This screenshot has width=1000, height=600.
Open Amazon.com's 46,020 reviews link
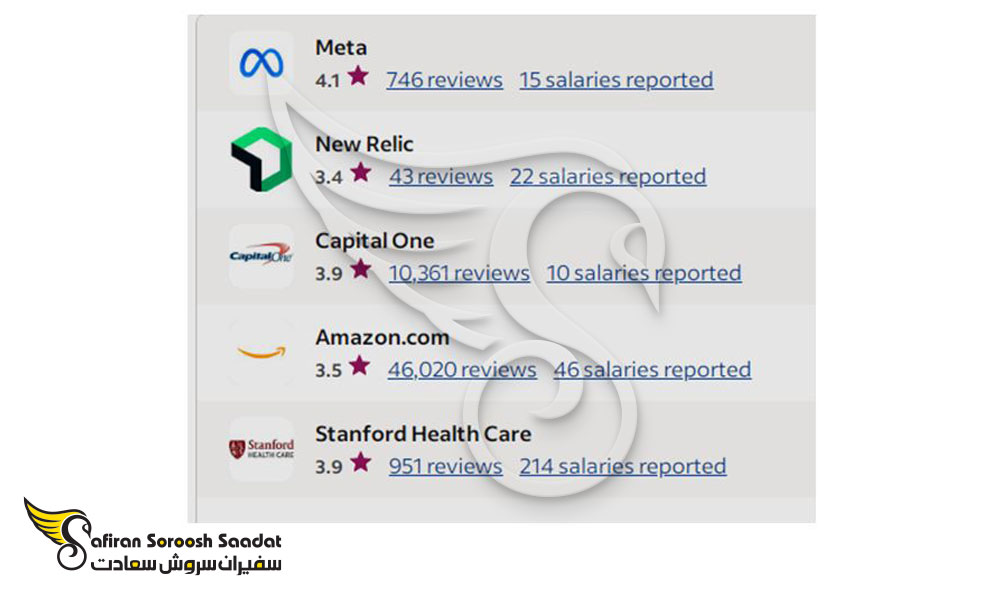click(462, 370)
